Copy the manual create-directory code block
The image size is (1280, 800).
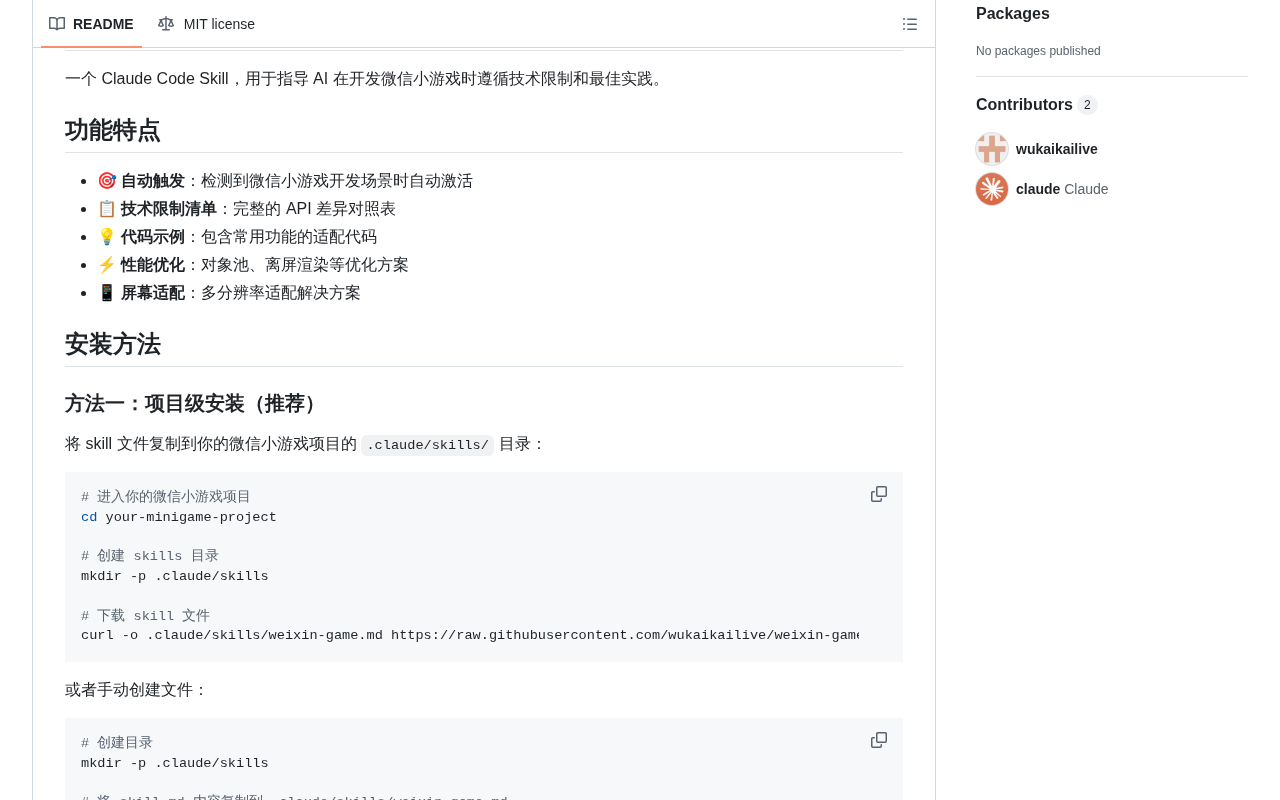(879, 740)
